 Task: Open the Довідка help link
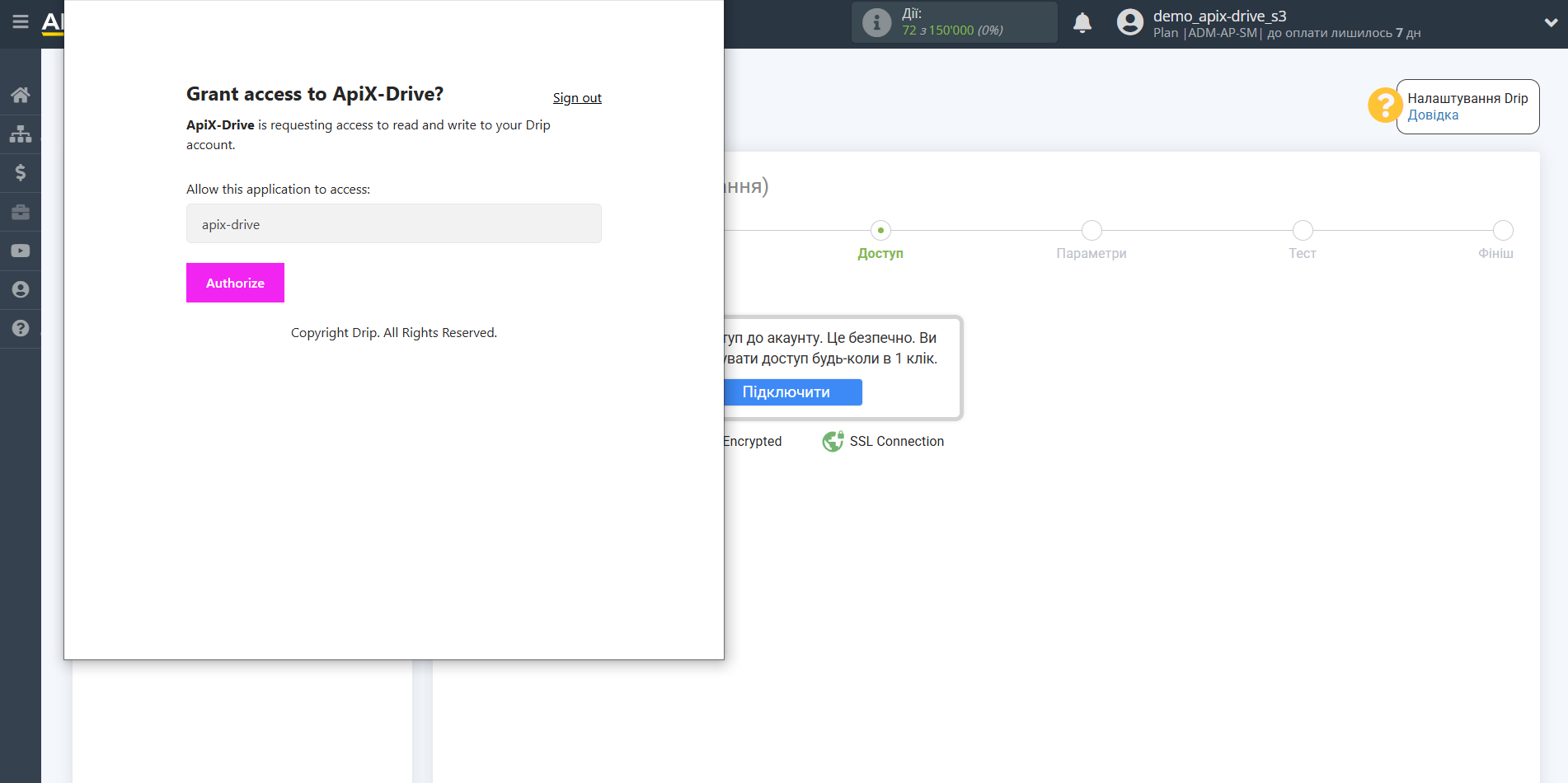point(1433,115)
